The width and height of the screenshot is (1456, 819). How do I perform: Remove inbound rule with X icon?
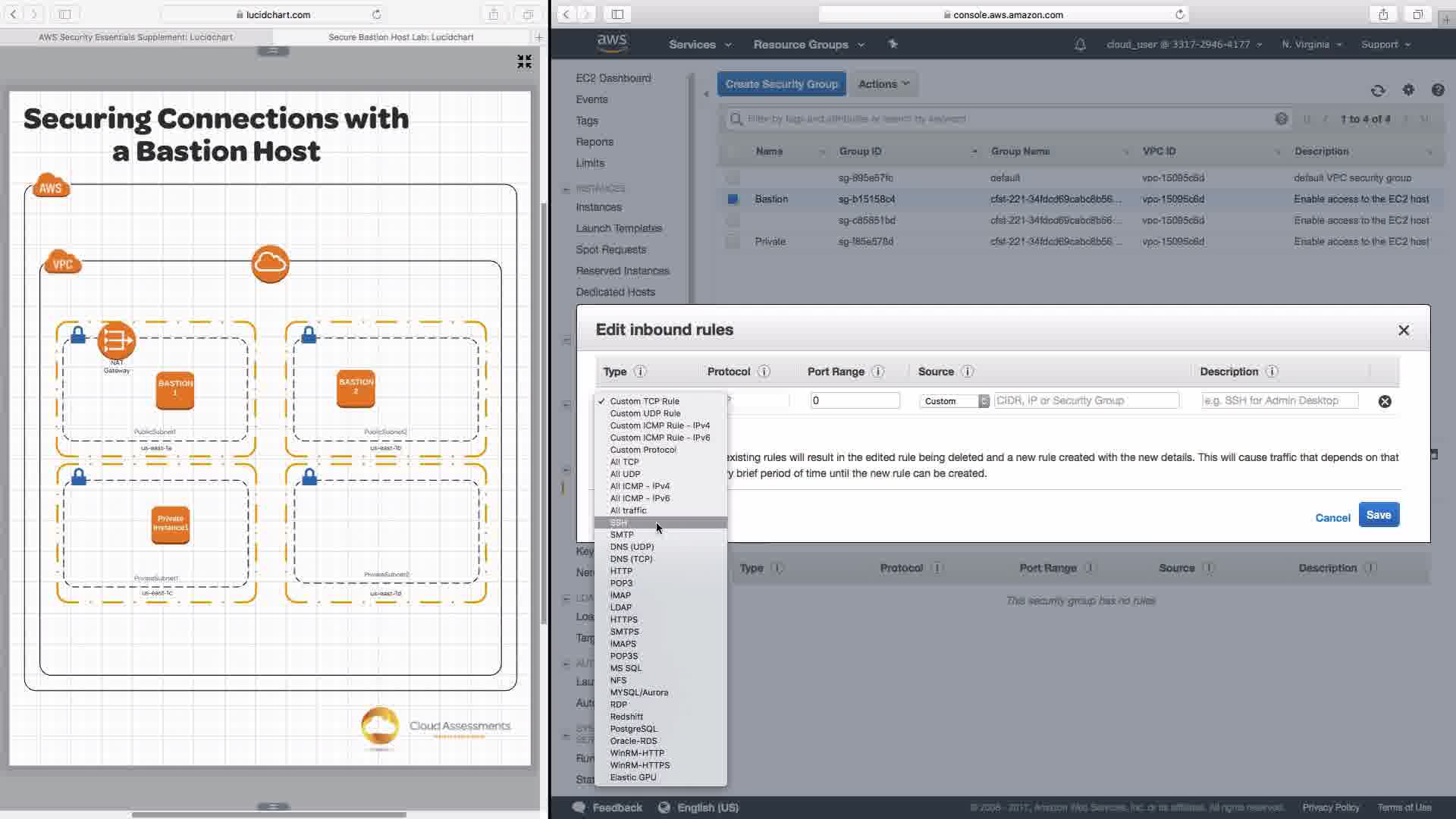tap(1385, 401)
